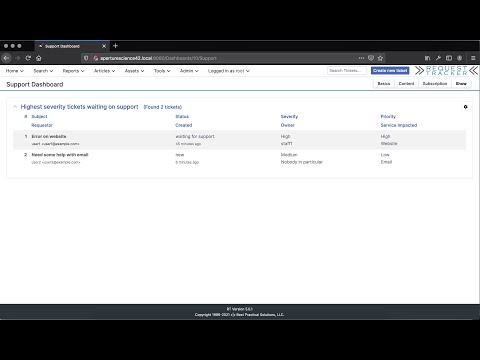Sort by the Status column header
Viewport: 480px width, 360px height.
pos(182,116)
